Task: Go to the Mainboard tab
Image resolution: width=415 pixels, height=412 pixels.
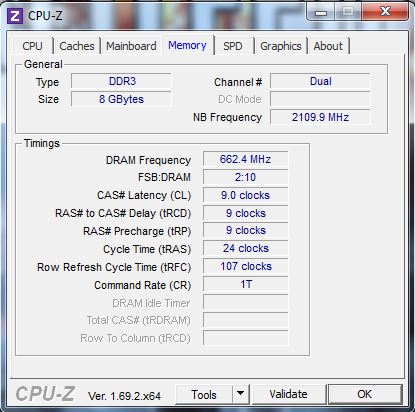Action: [131, 46]
